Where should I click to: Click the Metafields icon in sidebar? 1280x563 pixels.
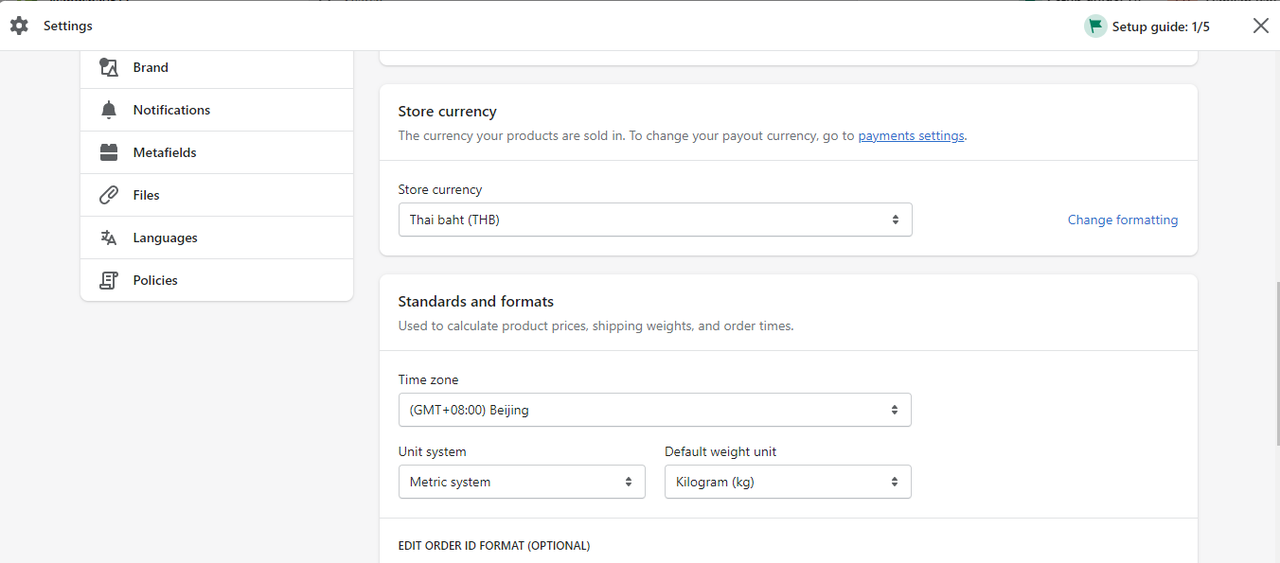109,153
